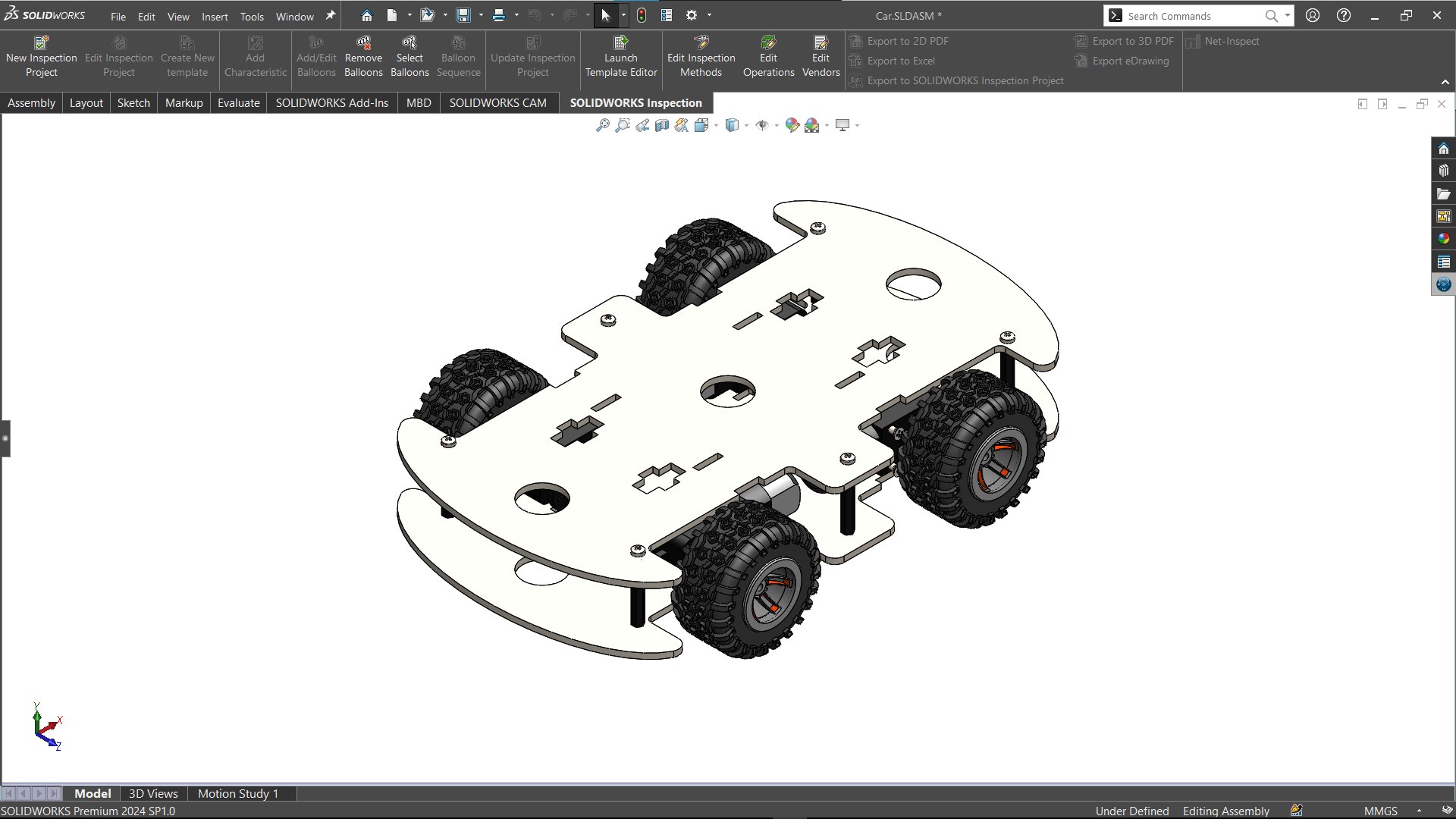Open Edit Operations
Screen dimensions: 1456x819
(x=768, y=57)
